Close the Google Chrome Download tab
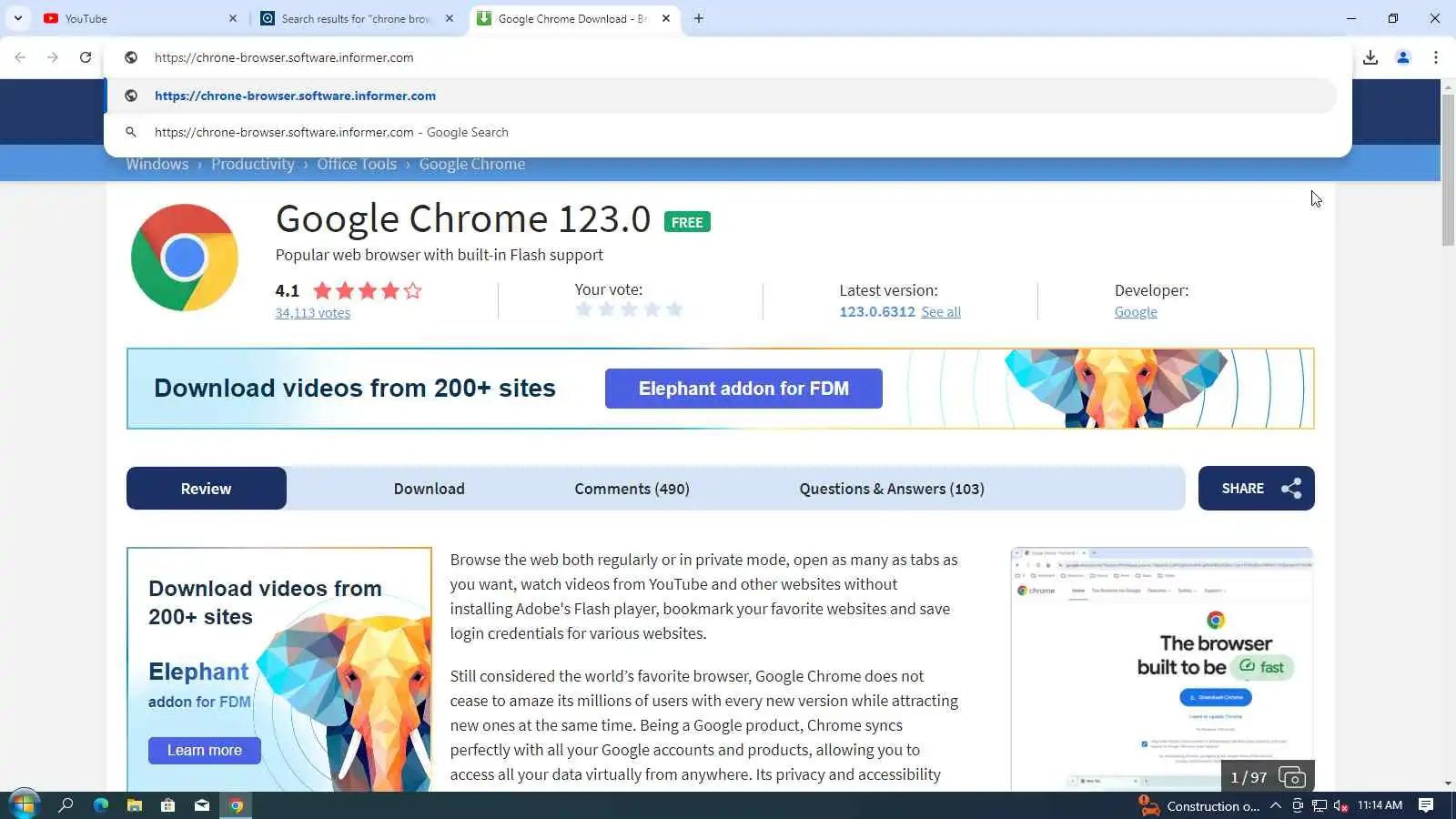The image size is (1456, 819). (666, 18)
